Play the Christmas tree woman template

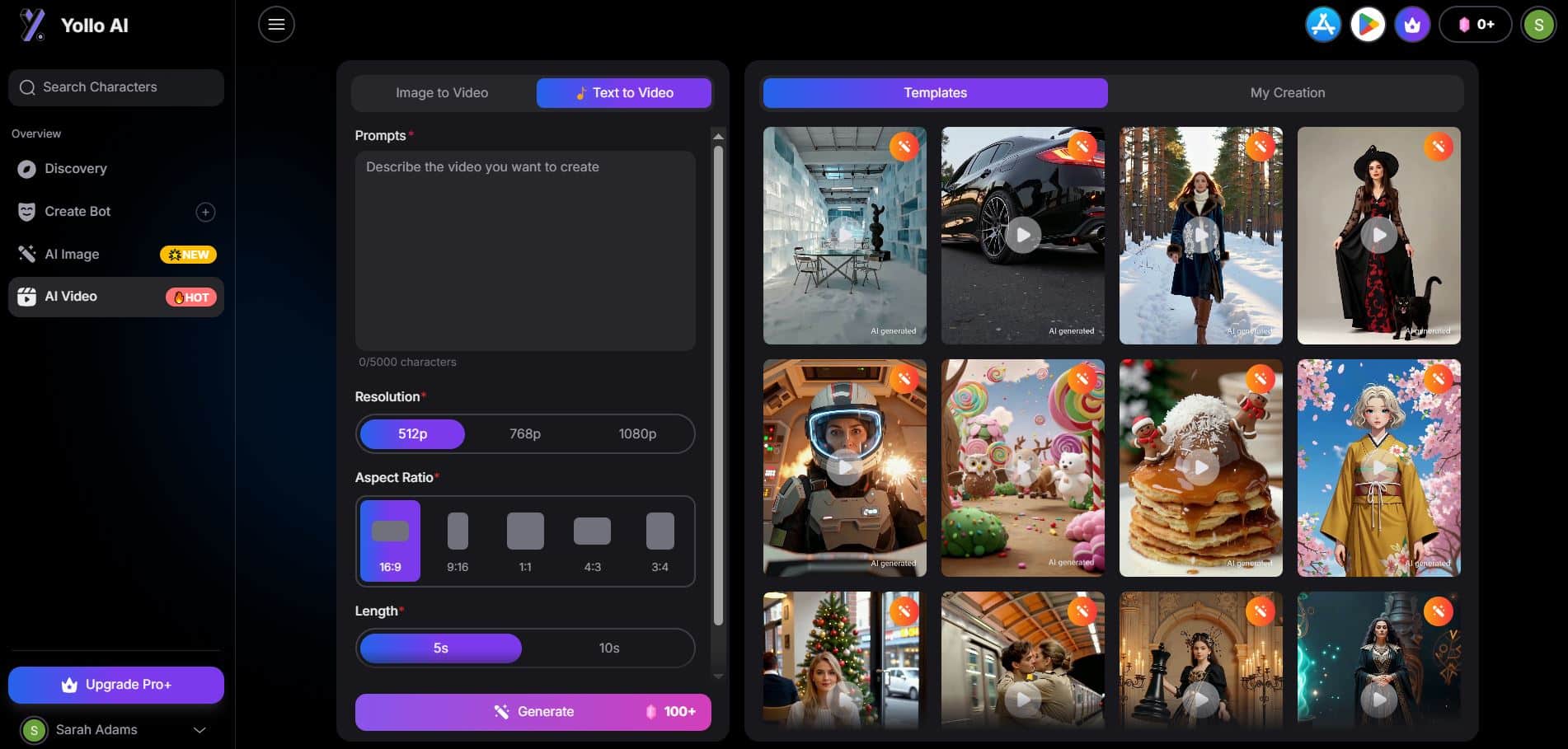point(845,700)
